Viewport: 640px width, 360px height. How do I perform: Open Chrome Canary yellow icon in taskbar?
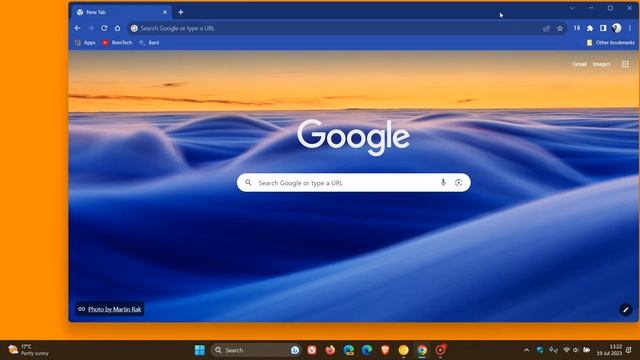[x=403, y=350]
